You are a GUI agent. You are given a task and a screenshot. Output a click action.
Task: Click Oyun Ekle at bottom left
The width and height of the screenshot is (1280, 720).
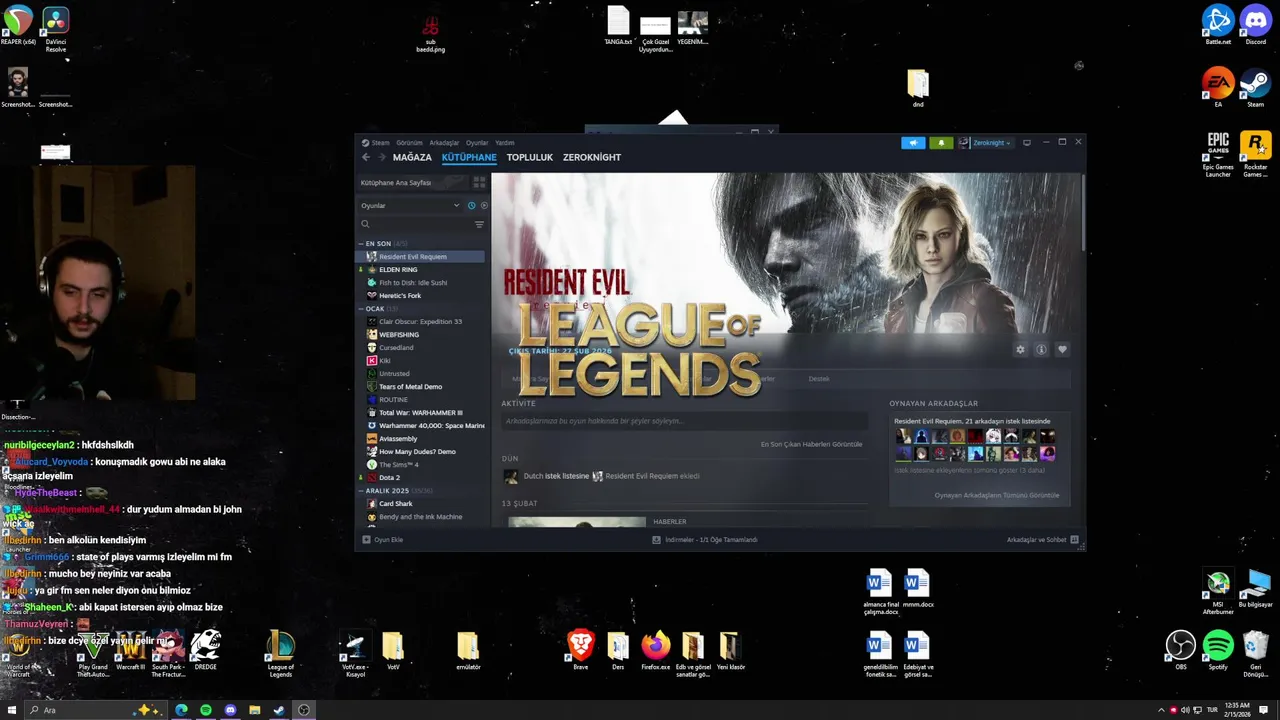(x=383, y=540)
